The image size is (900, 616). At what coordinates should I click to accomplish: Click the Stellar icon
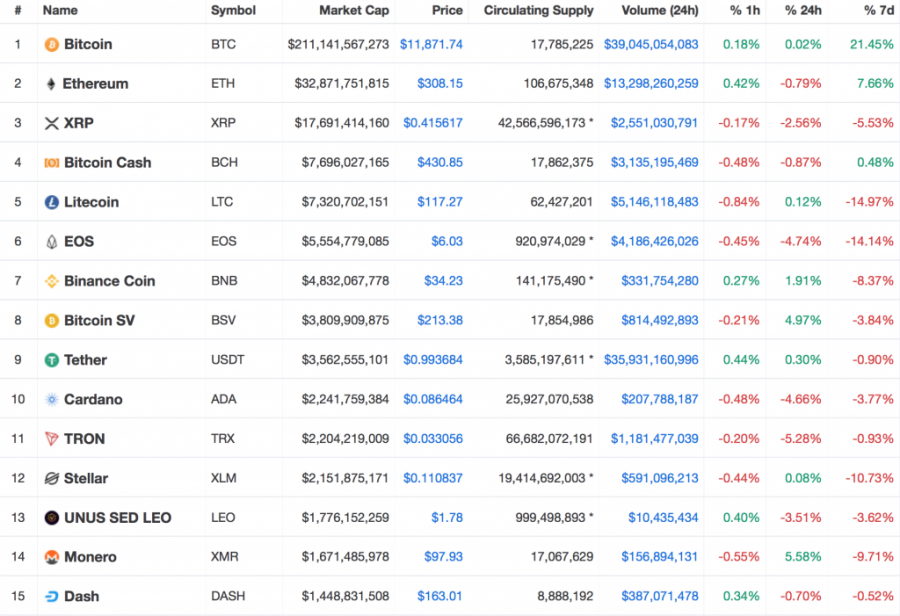tap(52, 478)
